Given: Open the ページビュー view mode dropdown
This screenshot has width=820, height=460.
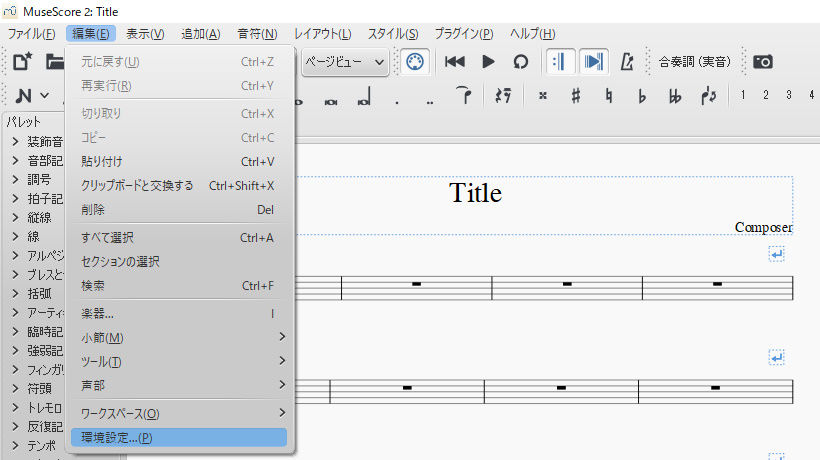Looking at the screenshot, I should pos(345,62).
